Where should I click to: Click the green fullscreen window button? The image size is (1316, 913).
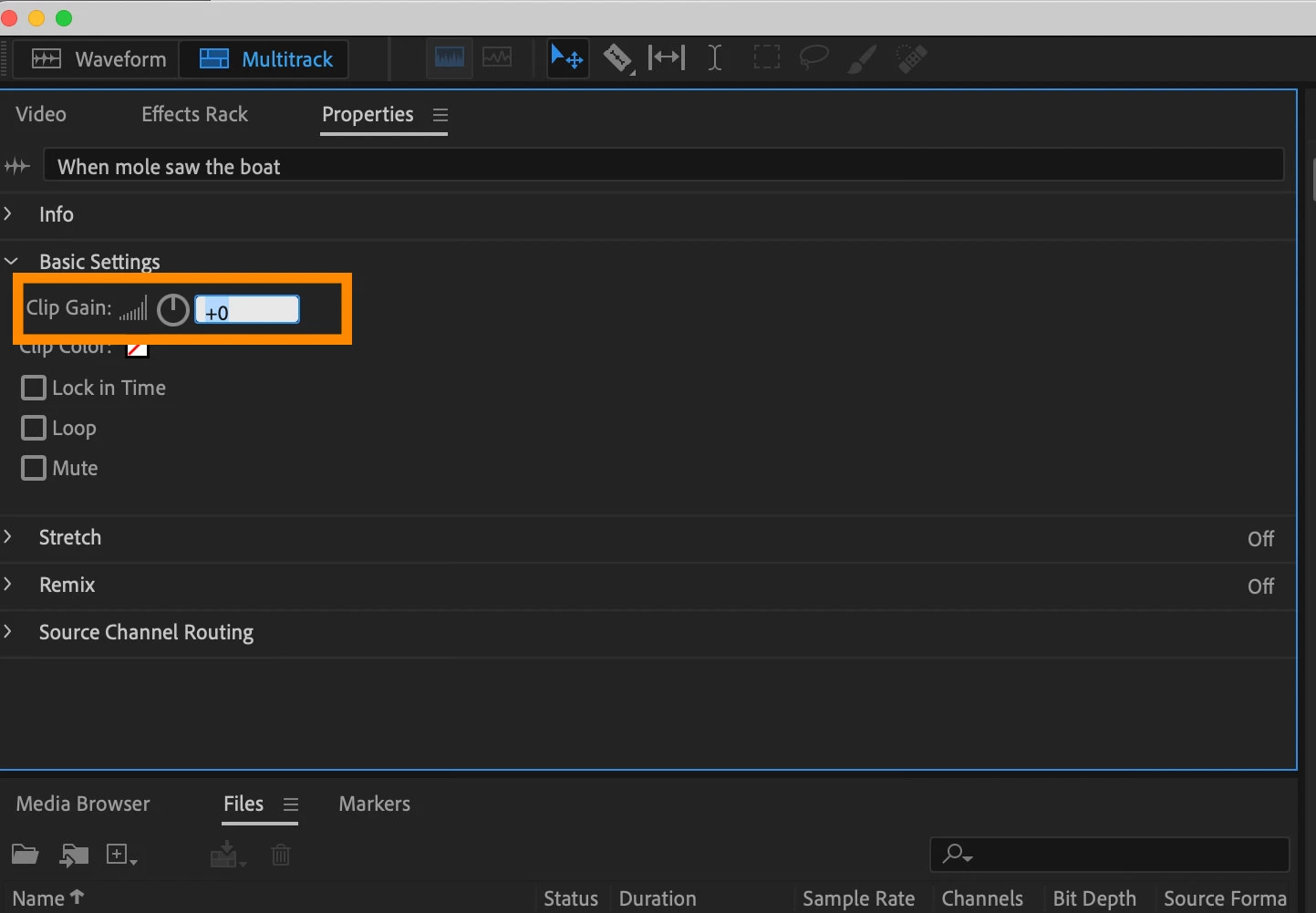(64, 18)
